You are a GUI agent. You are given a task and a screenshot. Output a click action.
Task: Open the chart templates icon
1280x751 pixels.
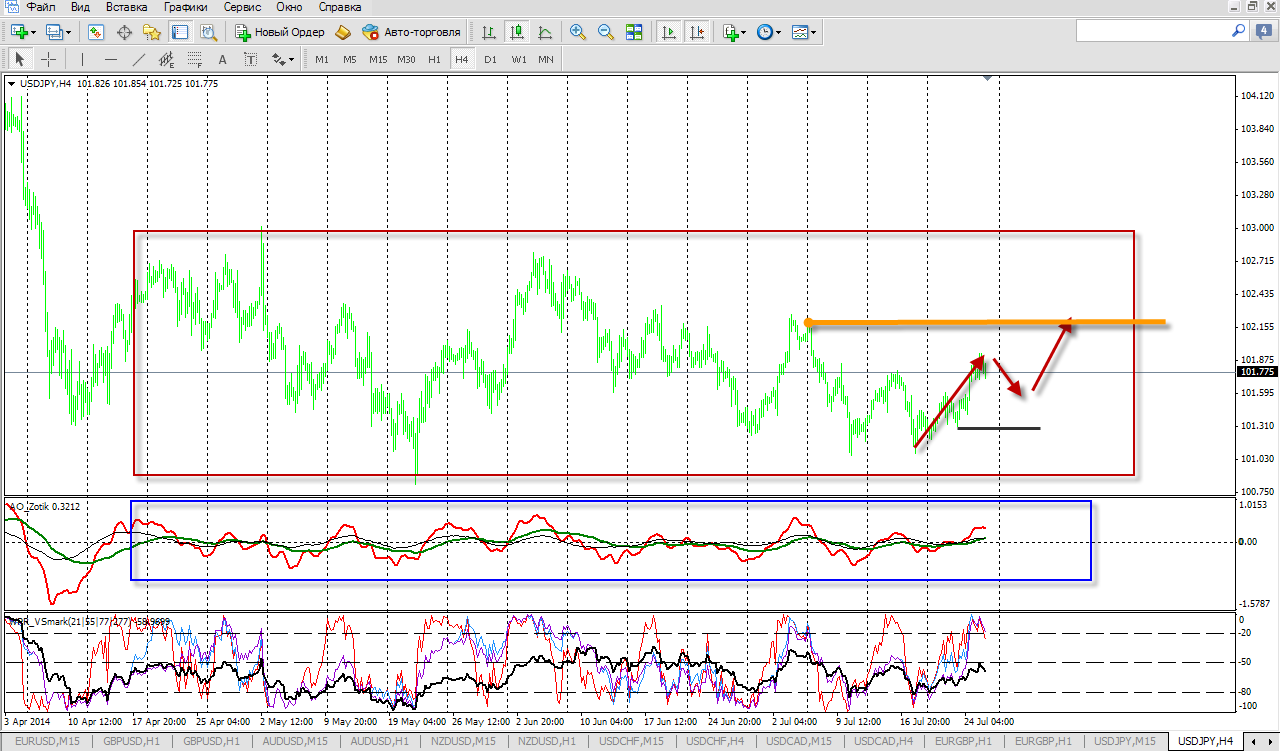(x=800, y=32)
